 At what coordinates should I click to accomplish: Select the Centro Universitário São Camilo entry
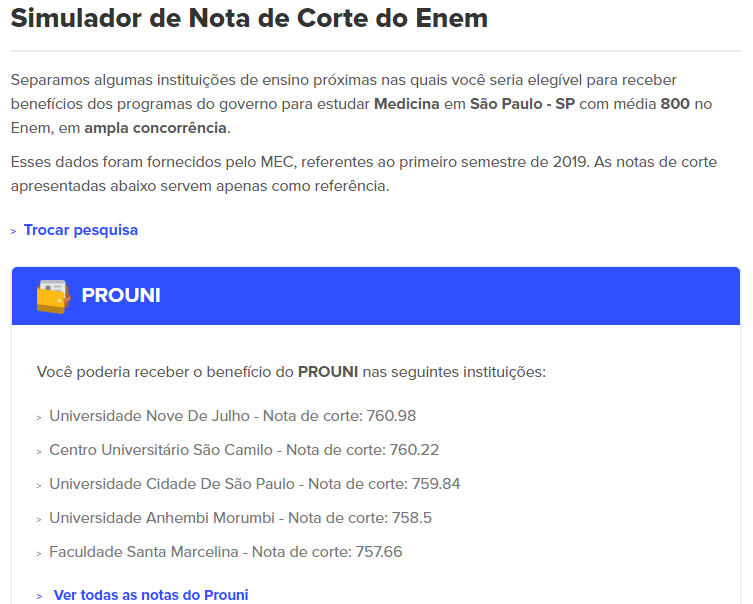coord(244,450)
